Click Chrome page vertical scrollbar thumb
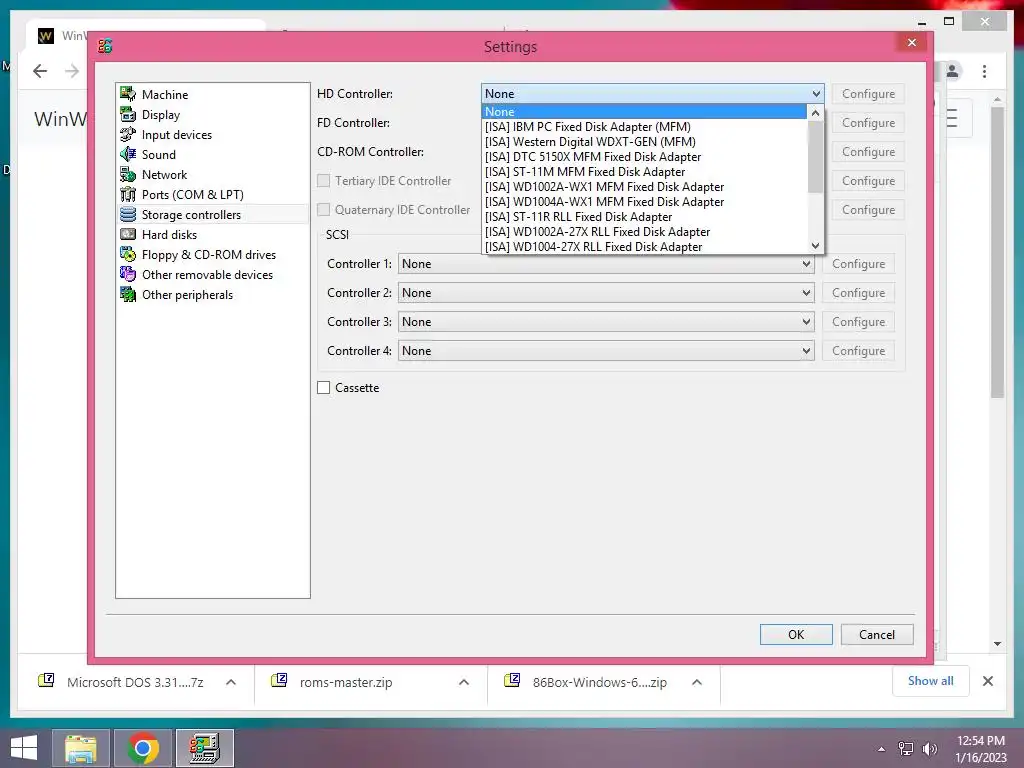Viewport: 1024px width, 768px height. coord(997,251)
